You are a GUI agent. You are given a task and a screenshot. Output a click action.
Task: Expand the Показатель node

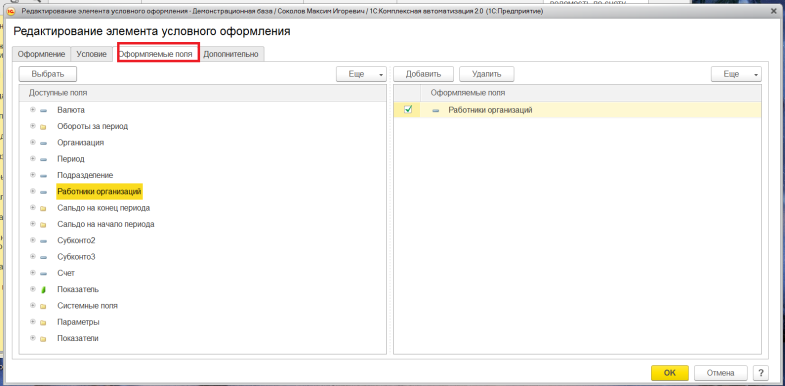pos(33,289)
